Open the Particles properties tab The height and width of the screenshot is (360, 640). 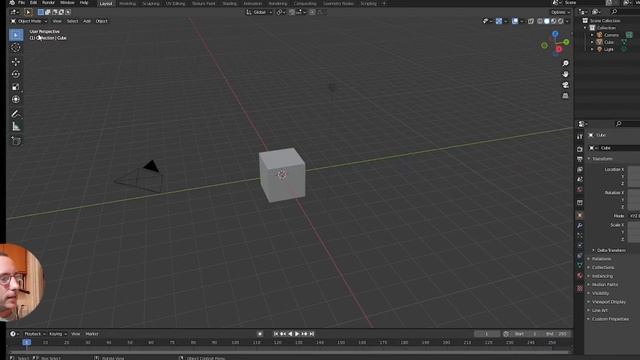(x=580, y=236)
